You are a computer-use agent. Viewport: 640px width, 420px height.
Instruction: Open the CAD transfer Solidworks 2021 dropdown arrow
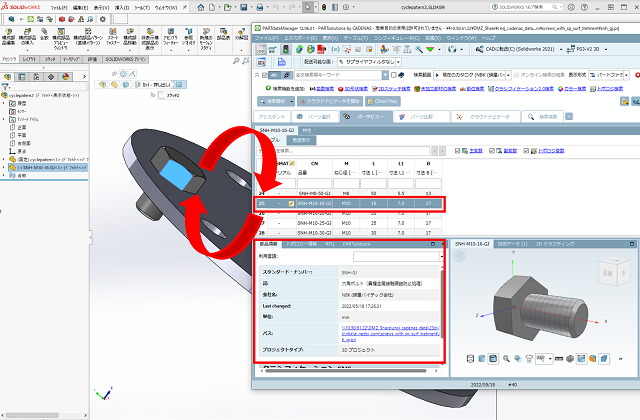pyautogui.click(x=561, y=49)
